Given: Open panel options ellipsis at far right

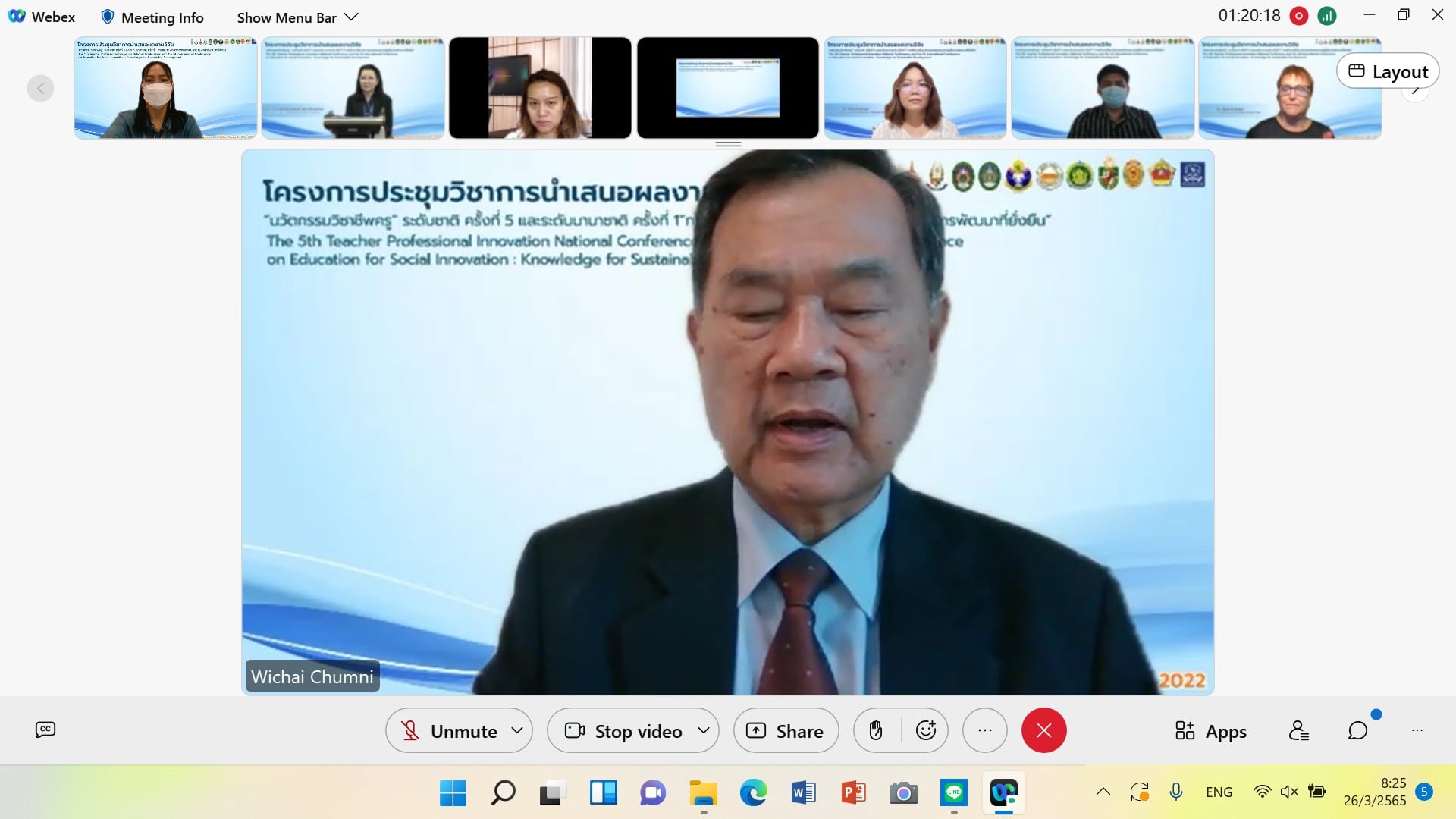Looking at the screenshot, I should [1417, 730].
